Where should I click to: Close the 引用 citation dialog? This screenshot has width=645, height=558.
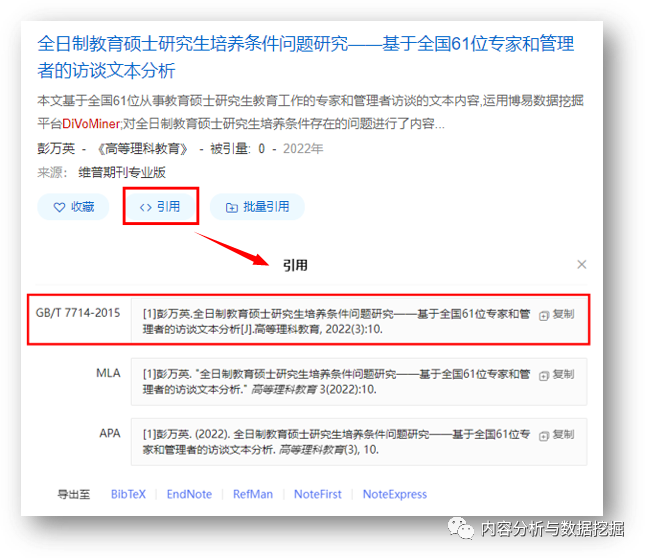tap(581, 264)
